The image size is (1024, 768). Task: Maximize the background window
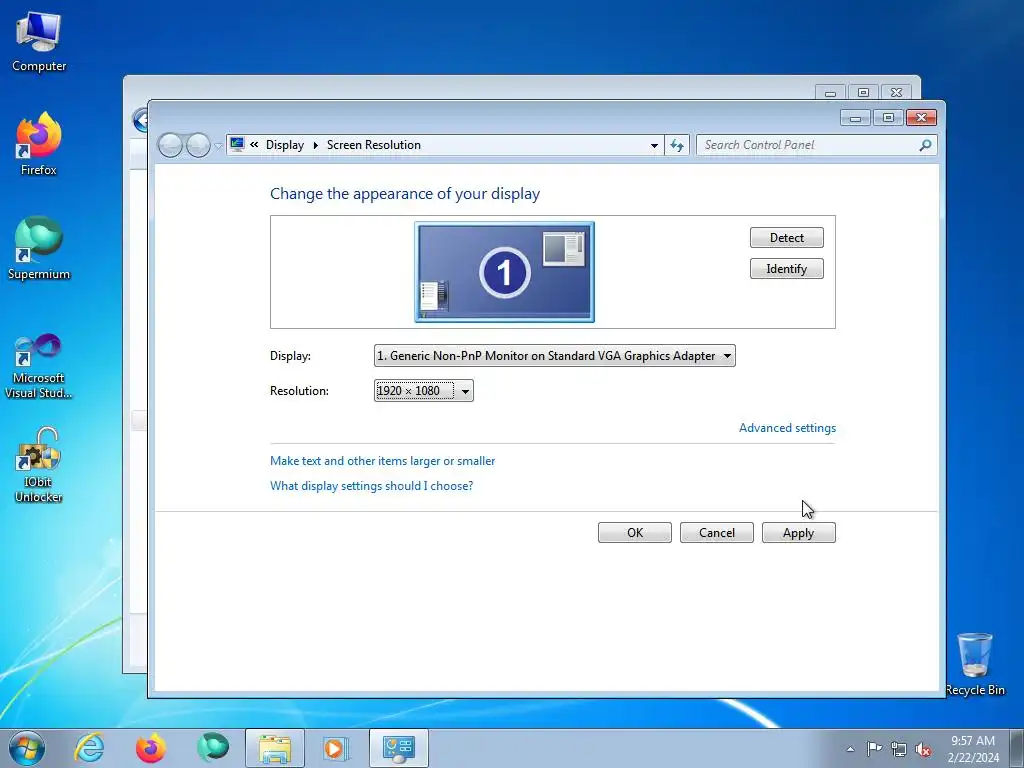coord(863,93)
